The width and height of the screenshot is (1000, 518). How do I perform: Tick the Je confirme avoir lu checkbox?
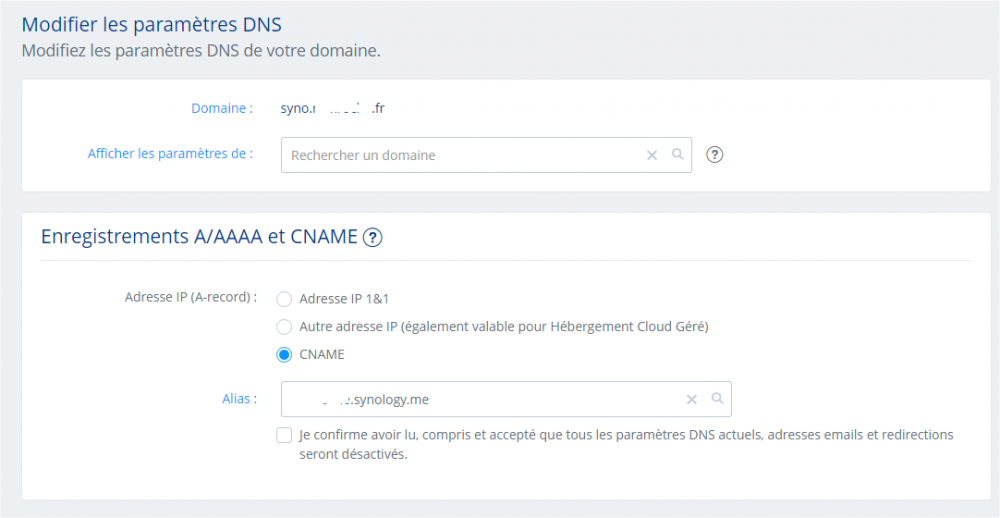285,436
